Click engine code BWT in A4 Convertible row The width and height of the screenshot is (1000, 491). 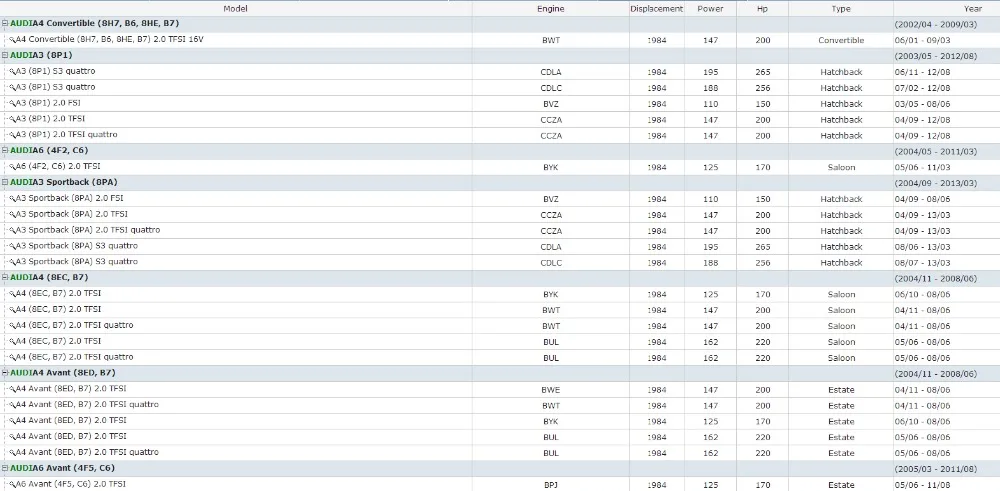pos(550,40)
